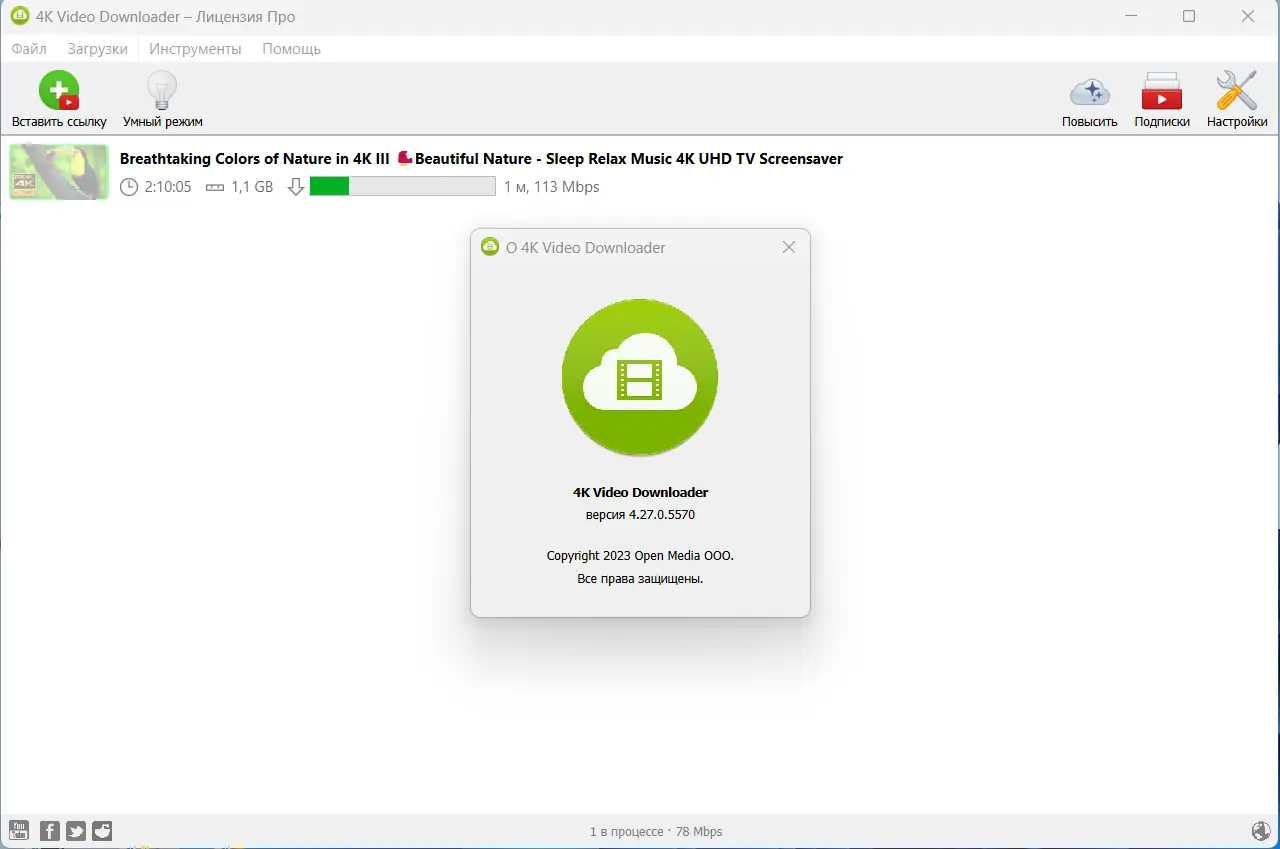Screen dimensions: 1280x849
Task: Click the clock duration icon
Action: 129,186
